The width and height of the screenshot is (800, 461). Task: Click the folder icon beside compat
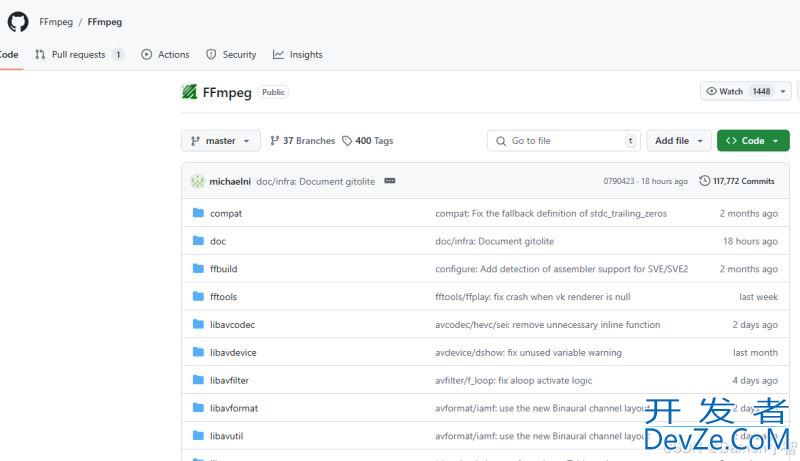[198, 213]
